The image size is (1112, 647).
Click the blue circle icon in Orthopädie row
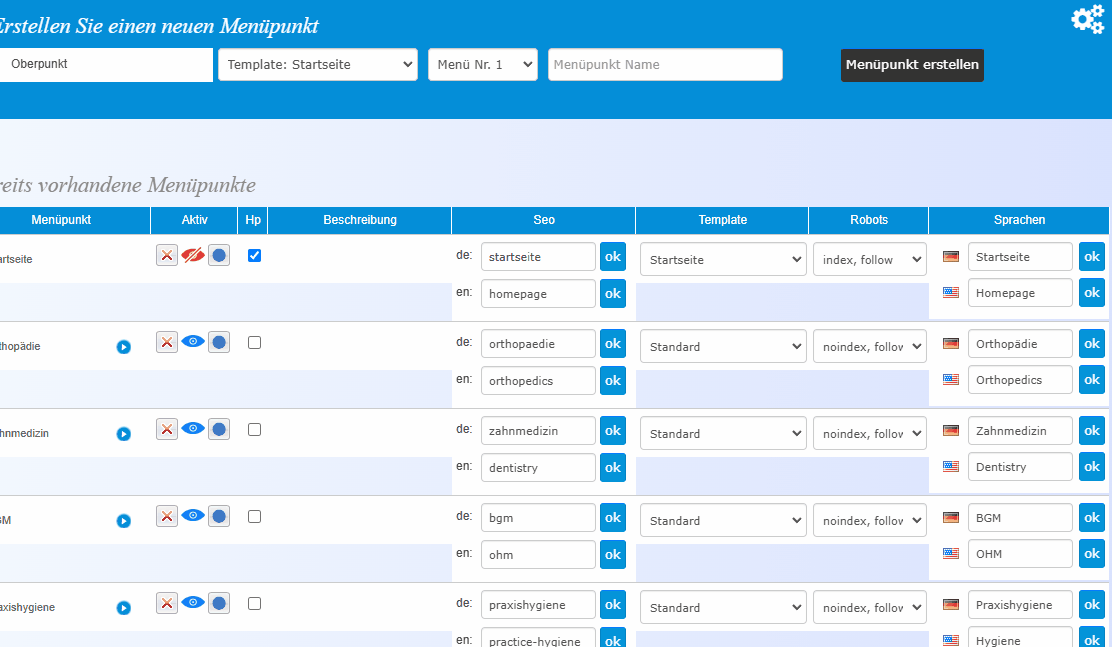pos(219,342)
